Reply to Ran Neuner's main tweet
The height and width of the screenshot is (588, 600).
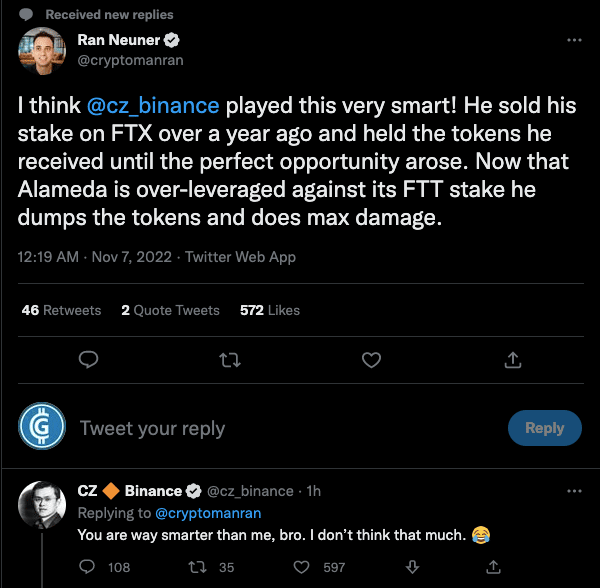(x=88, y=359)
